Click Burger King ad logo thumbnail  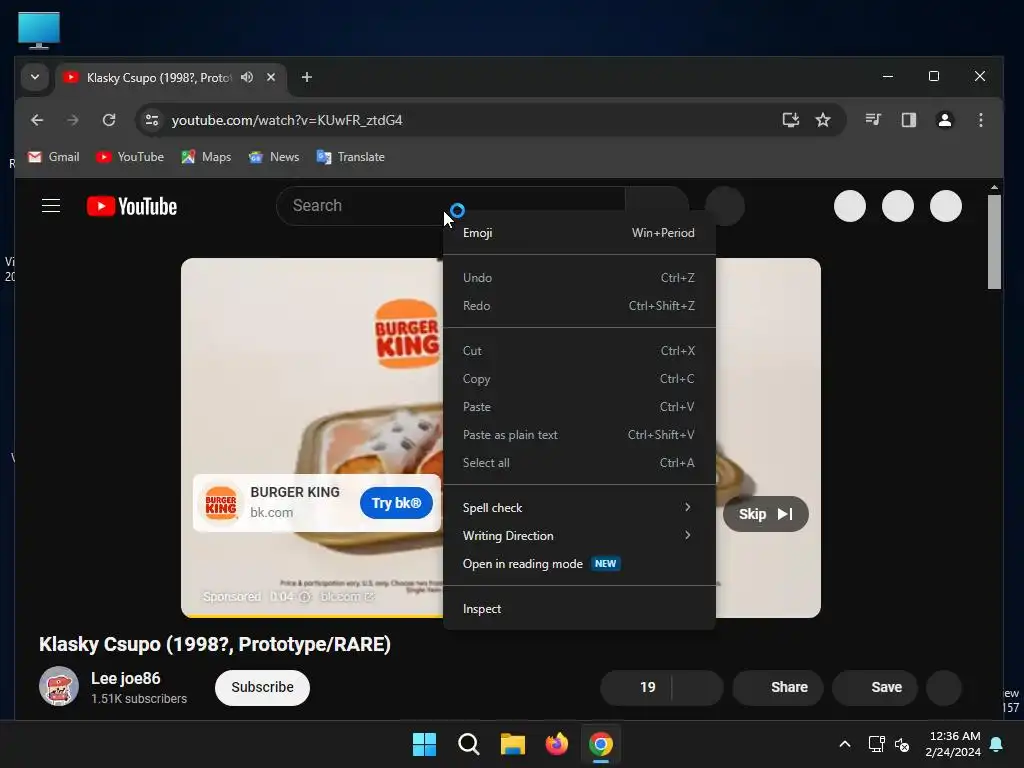(x=221, y=503)
